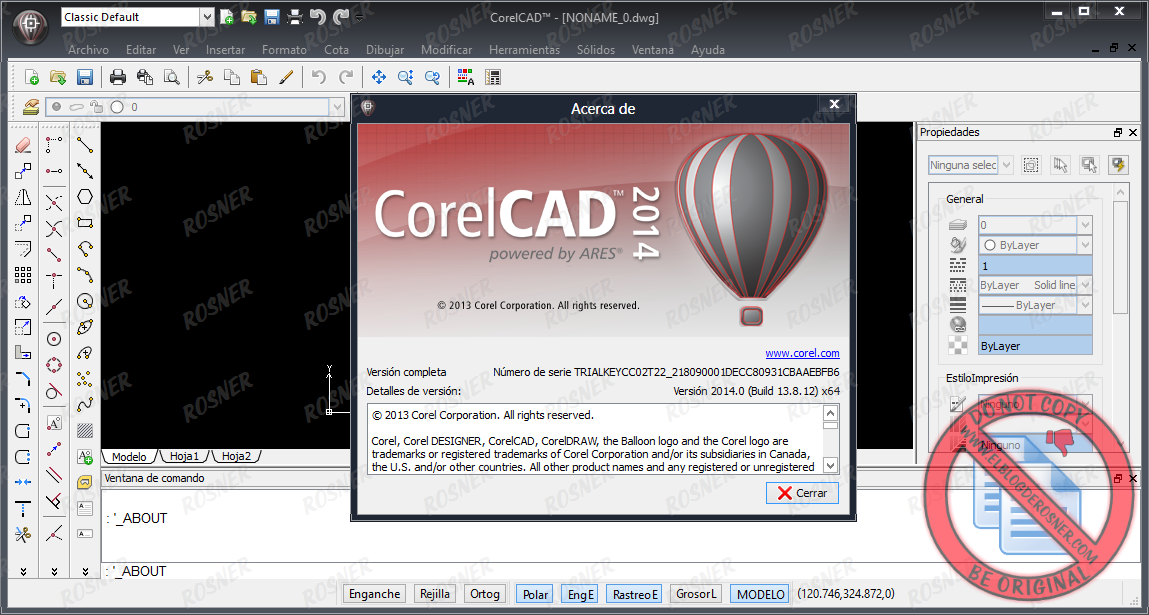
Task: Toggle Enganche snap mode in status bar
Action: pos(374,594)
